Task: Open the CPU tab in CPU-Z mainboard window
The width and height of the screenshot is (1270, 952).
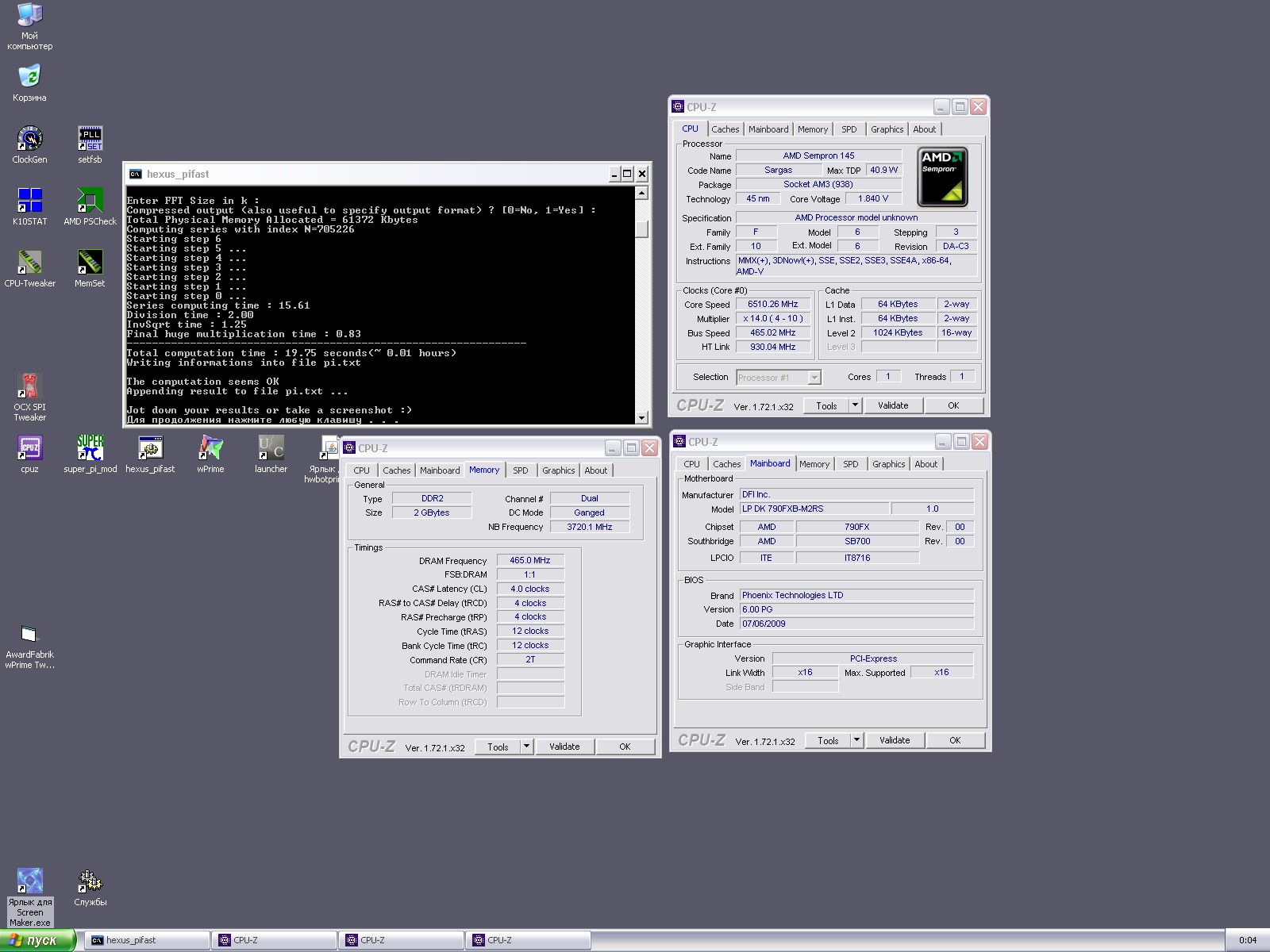Action: (691, 464)
